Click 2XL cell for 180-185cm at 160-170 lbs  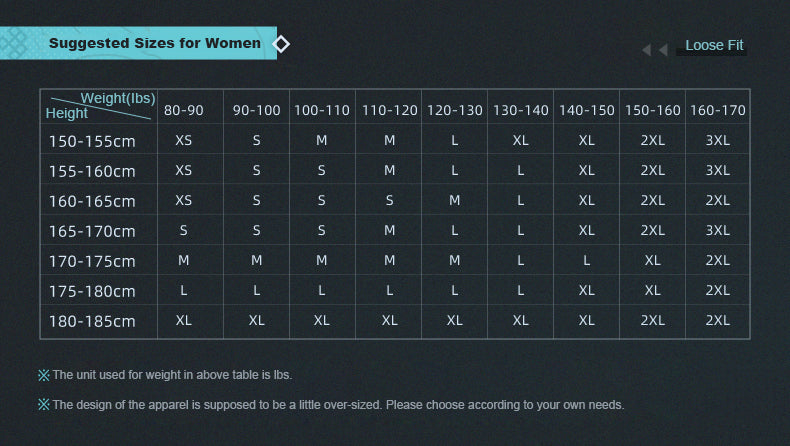point(717,320)
